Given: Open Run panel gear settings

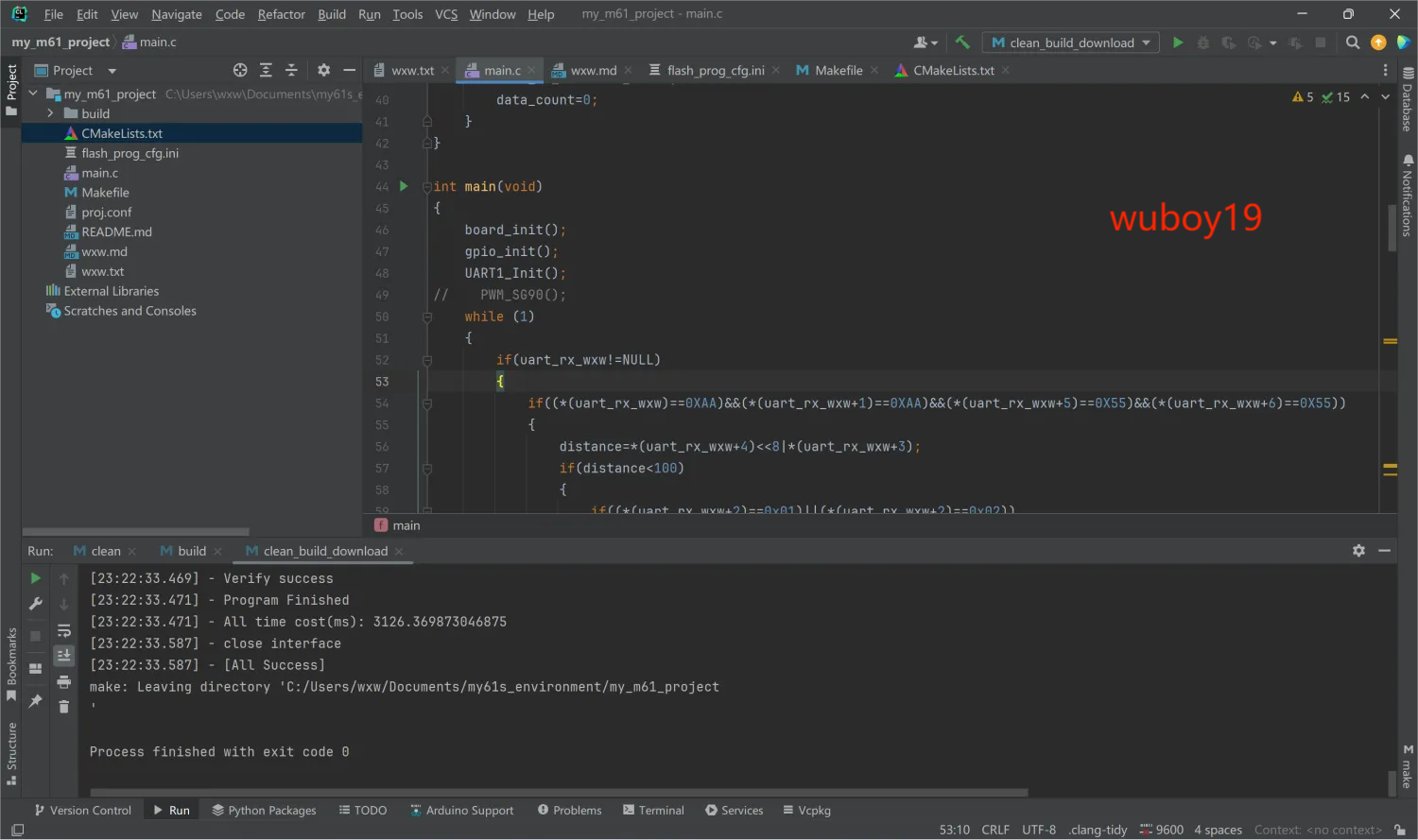Looking at the screenshot, I should [x=1358, y=551].
